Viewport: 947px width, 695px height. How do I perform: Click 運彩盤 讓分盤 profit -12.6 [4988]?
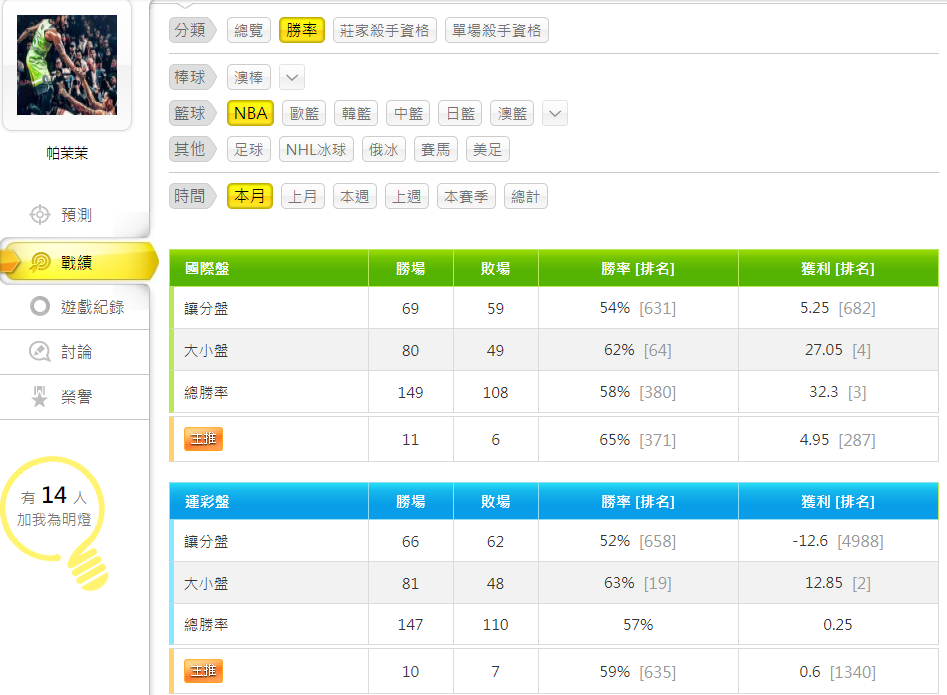coord(838,541)
